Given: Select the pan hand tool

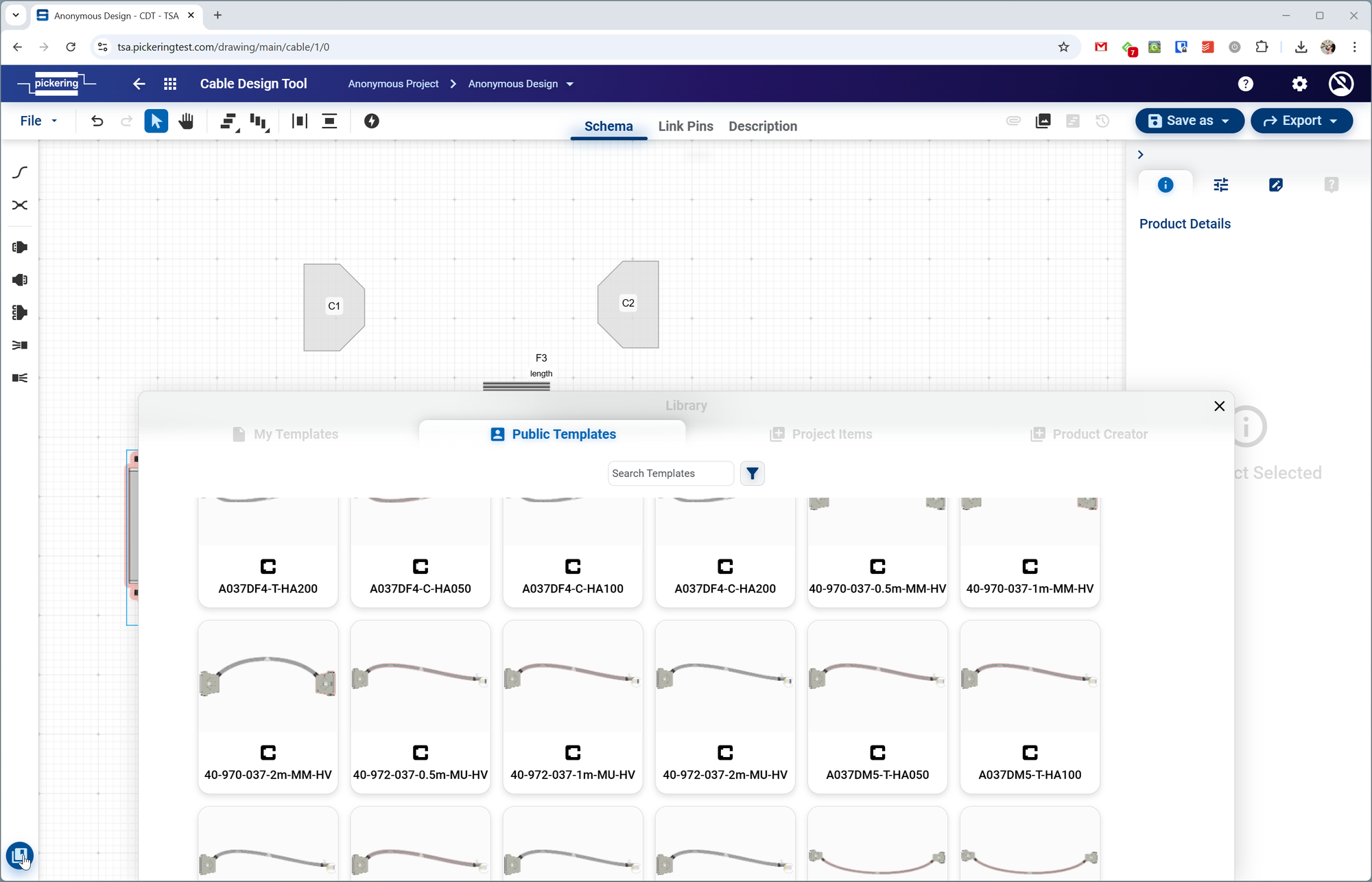Looking at the screenshot, I should coord(186,121).
